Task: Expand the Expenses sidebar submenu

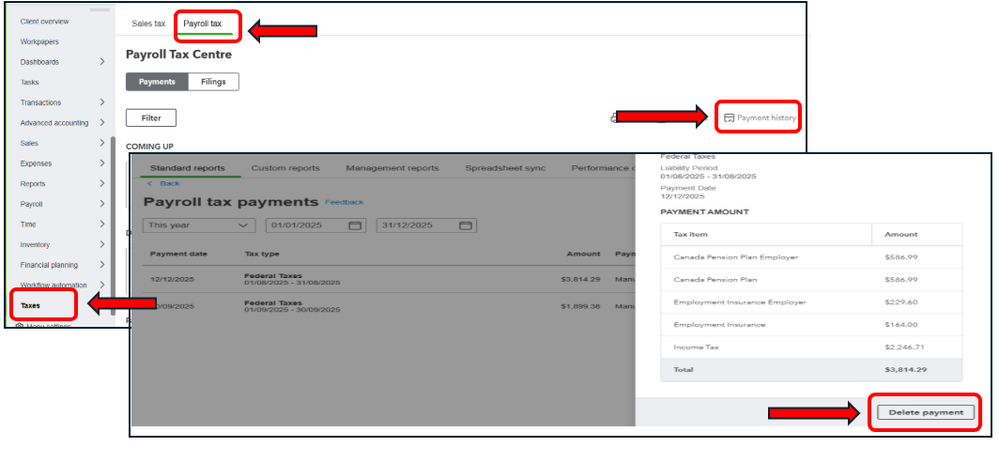Action: click(x=103, y=164)
